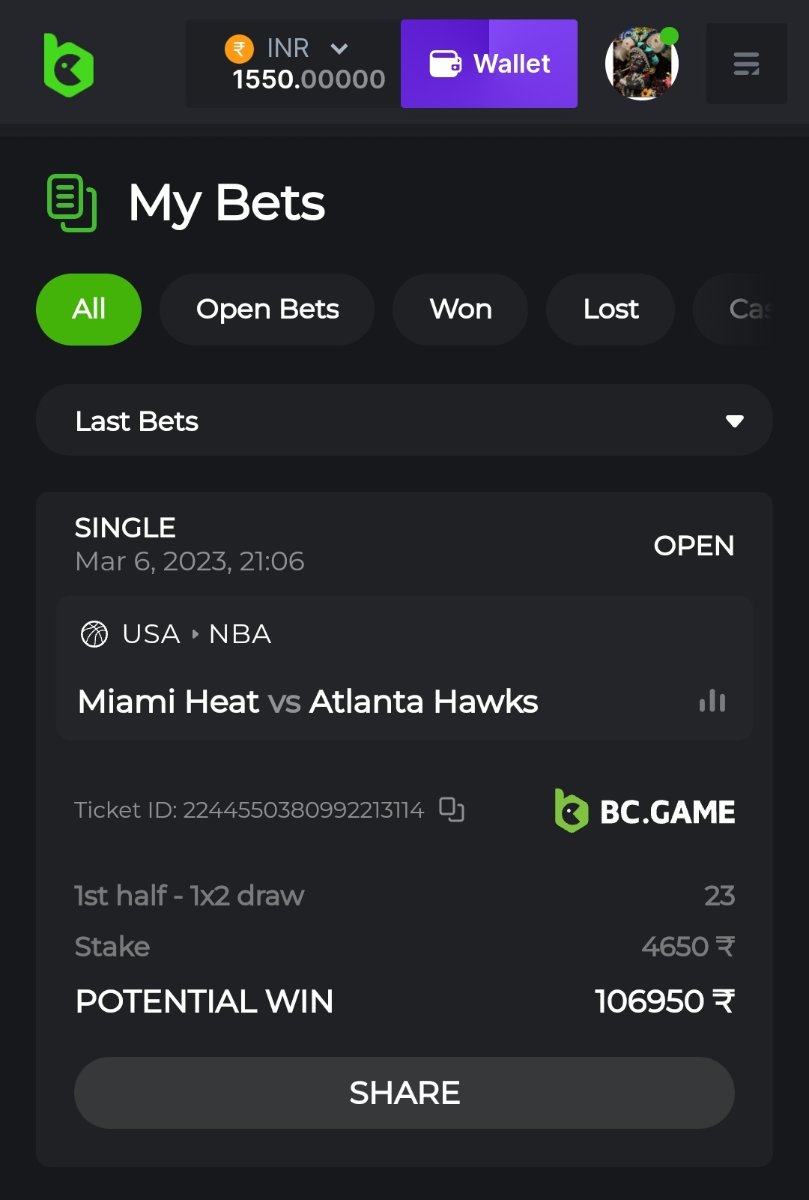Viewport: 809px width, 1200px height.
Task: Open the Wallet button
Action: (x=489, y=64)
